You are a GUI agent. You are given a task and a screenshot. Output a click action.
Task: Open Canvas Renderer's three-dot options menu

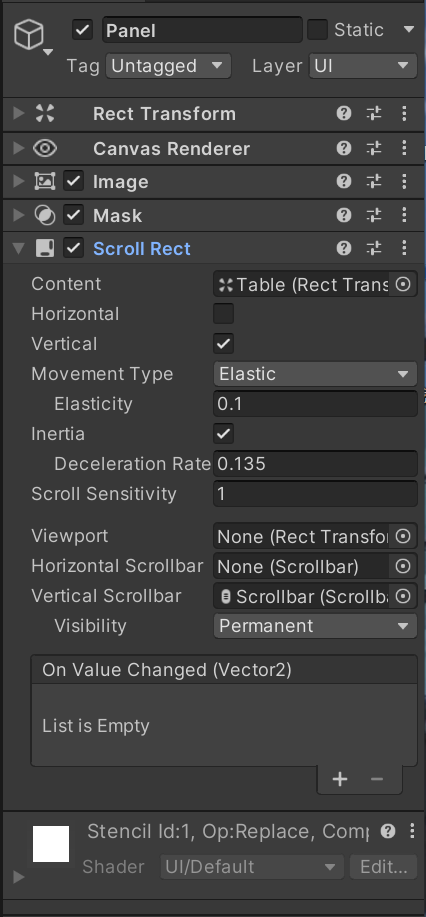[404, 148]
